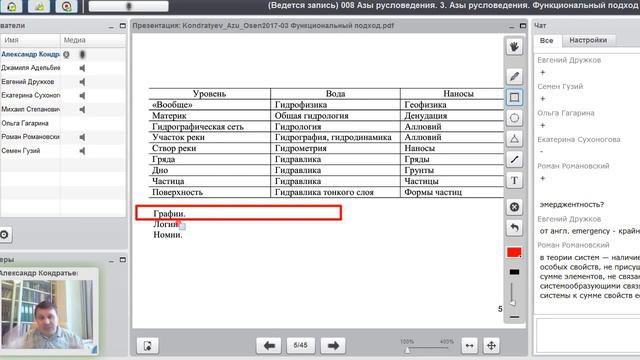The height and width of the screenshot is (360, 640).
Task: Open users list settings gear
Action: [x=4, y=235]
